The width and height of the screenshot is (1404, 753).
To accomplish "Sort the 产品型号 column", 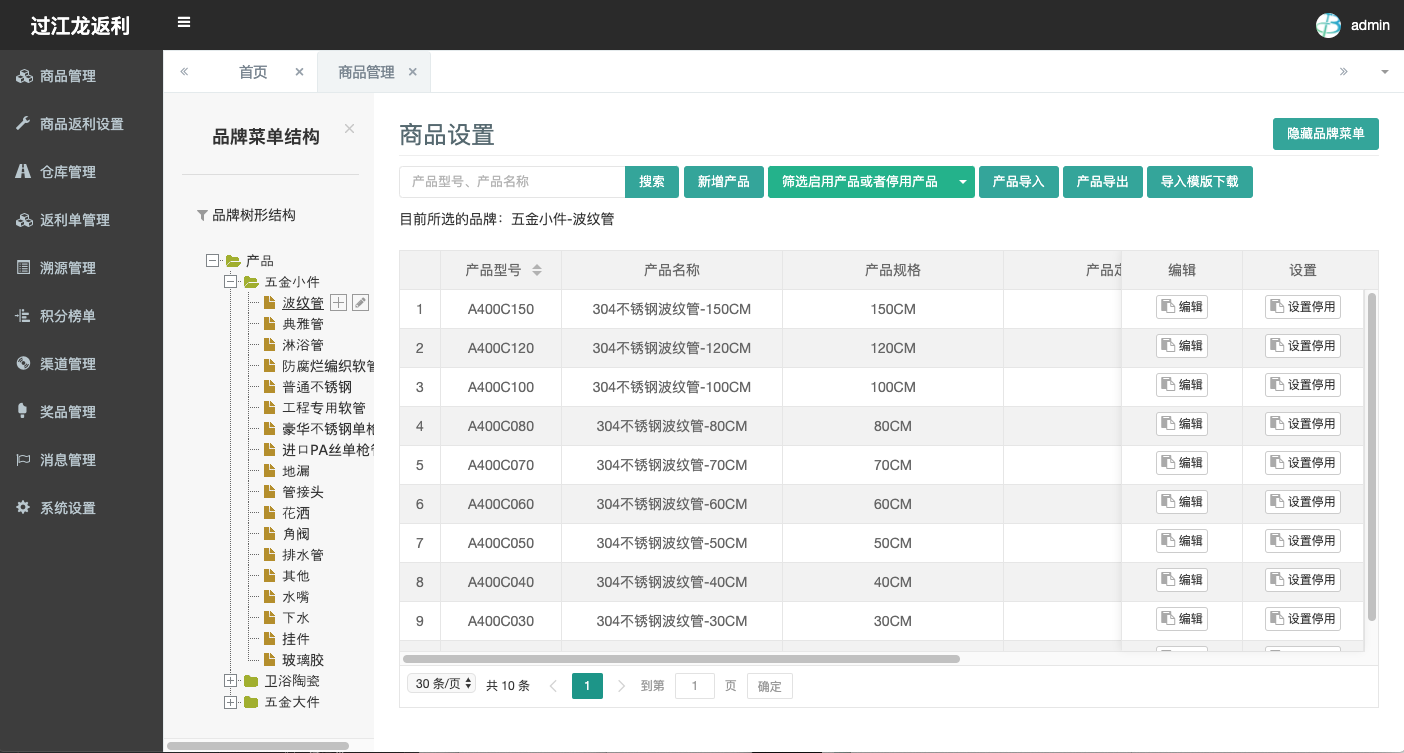I will tap(537, 270).
